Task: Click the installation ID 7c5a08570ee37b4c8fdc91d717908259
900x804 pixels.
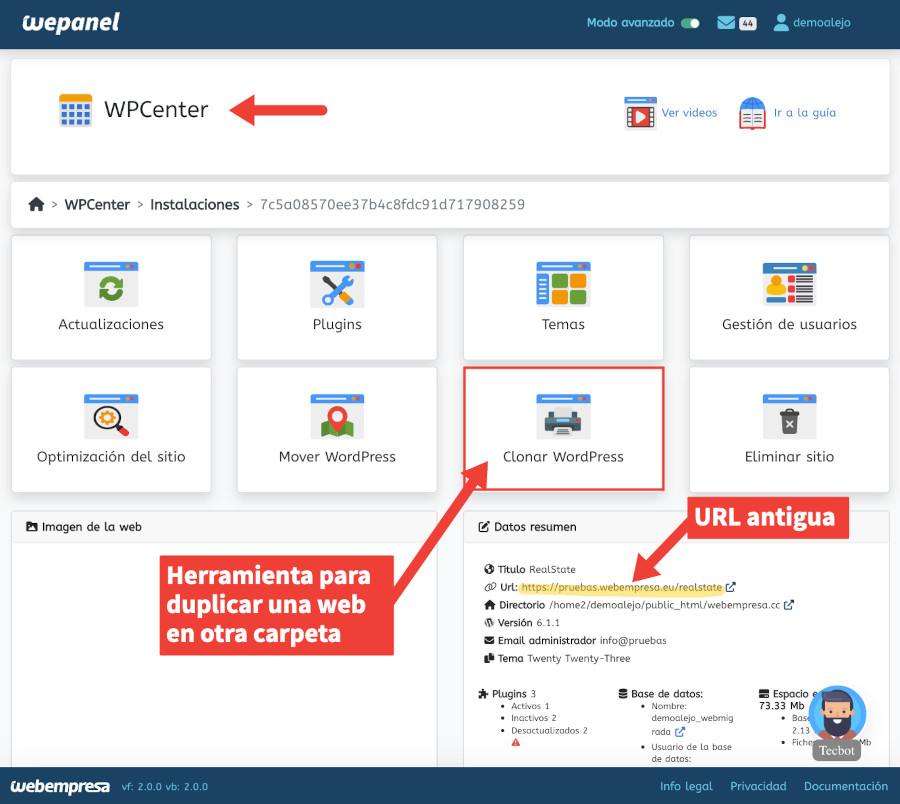Action: tap(392, 204)
